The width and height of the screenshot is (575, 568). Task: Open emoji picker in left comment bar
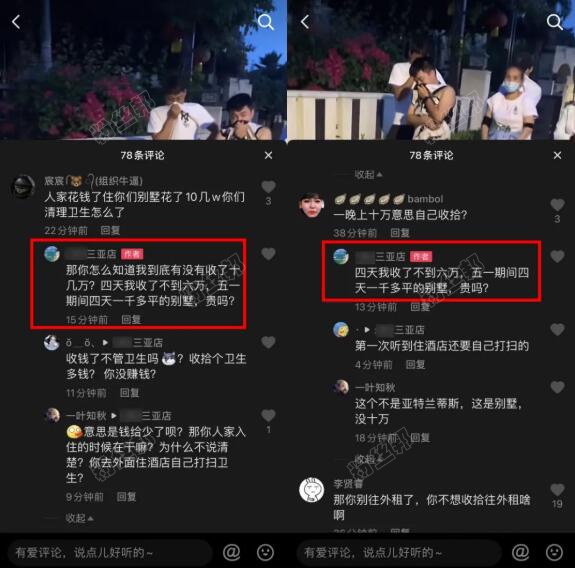pos(265,551)
